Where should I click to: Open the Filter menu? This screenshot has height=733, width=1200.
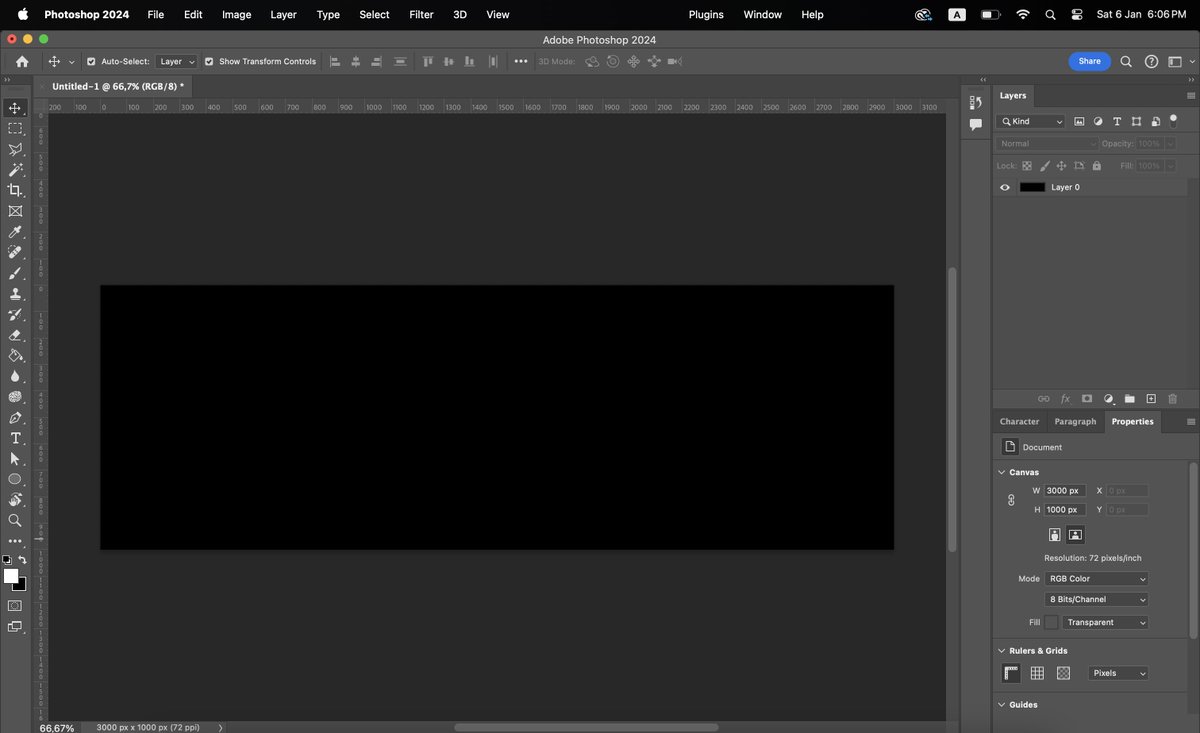(421, 14)
